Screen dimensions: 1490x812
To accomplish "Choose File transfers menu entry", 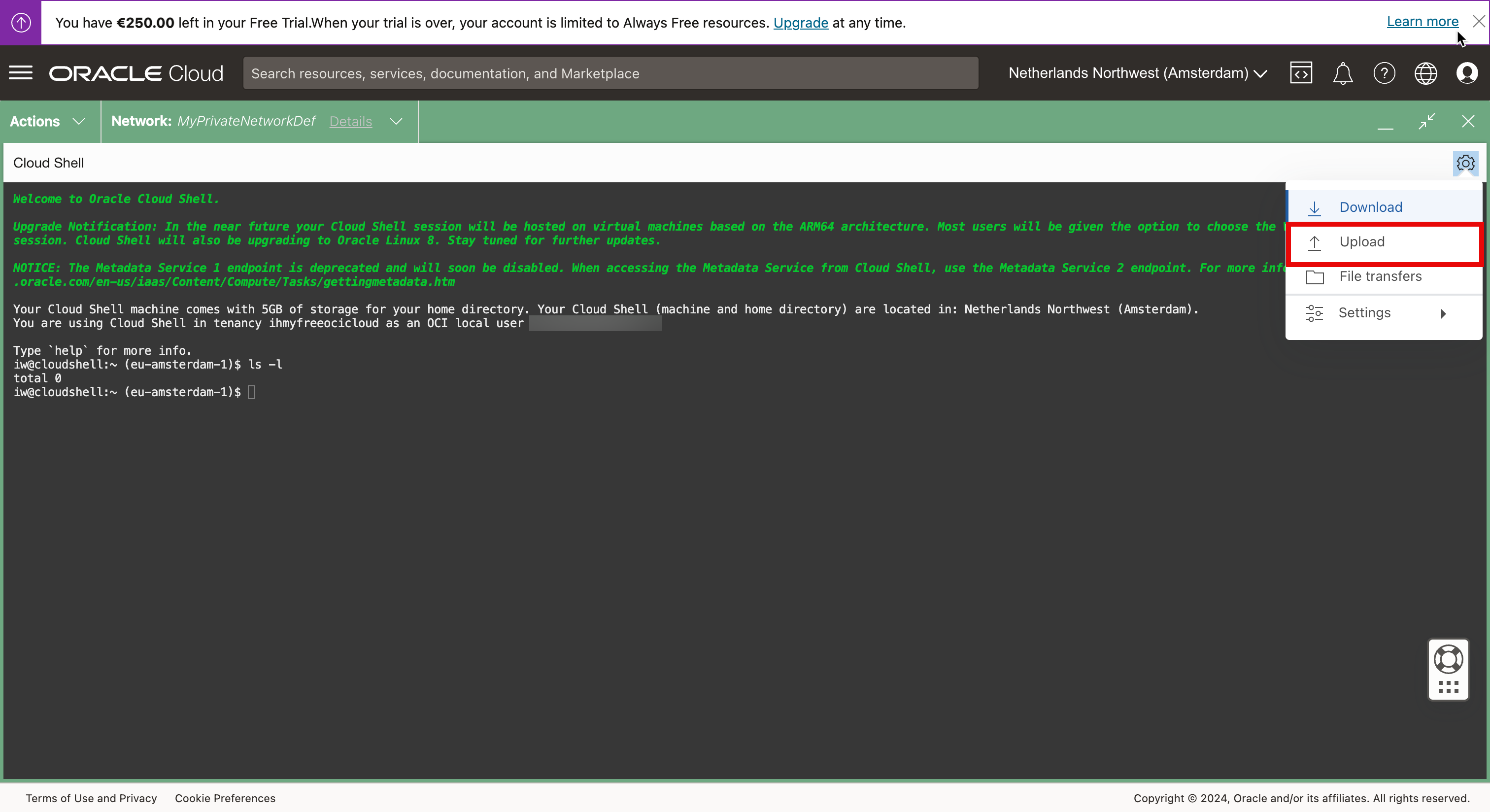I will pyautogui.click(x=1380, y=276).
